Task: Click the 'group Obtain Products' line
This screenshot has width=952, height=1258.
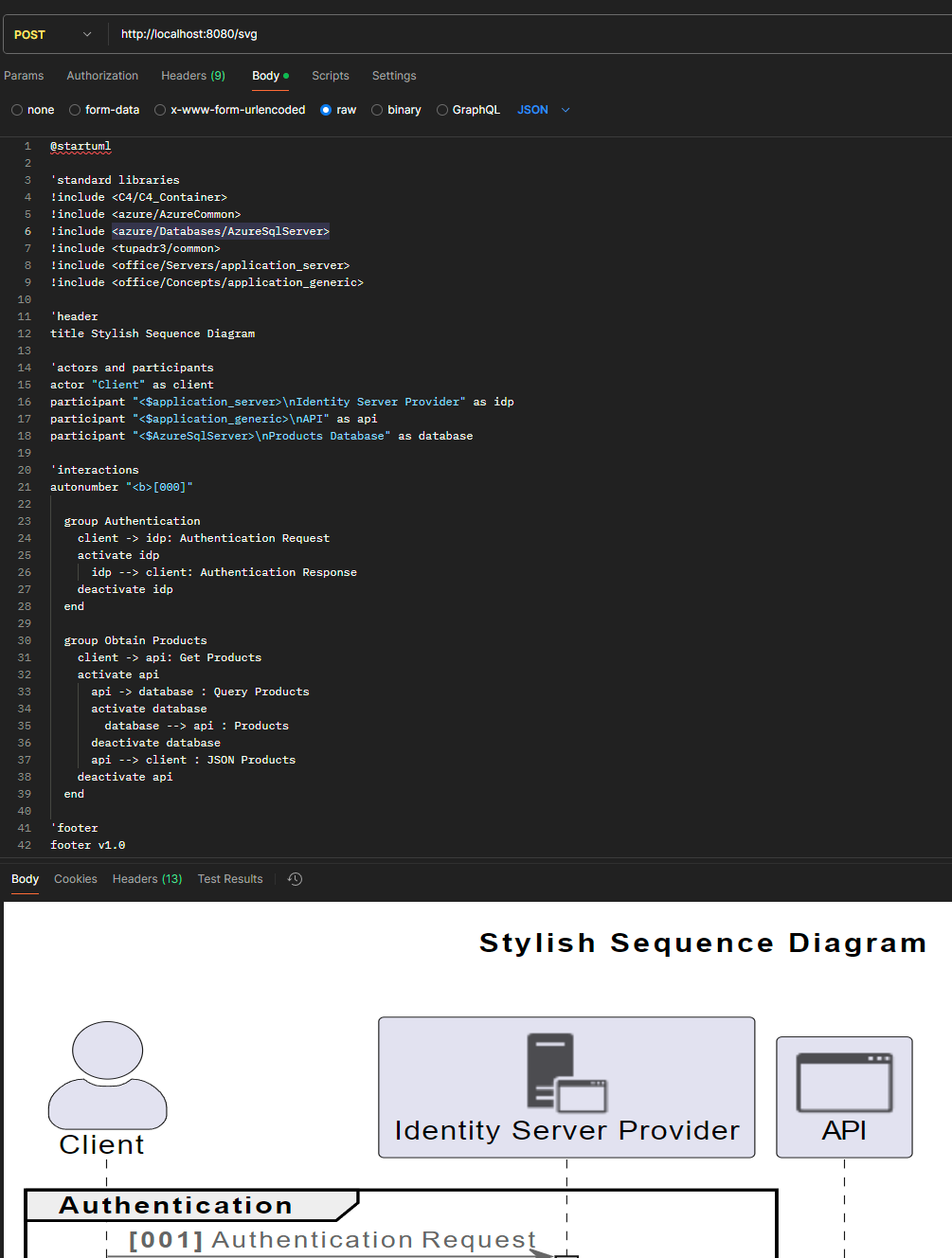Action: point(135,640)
